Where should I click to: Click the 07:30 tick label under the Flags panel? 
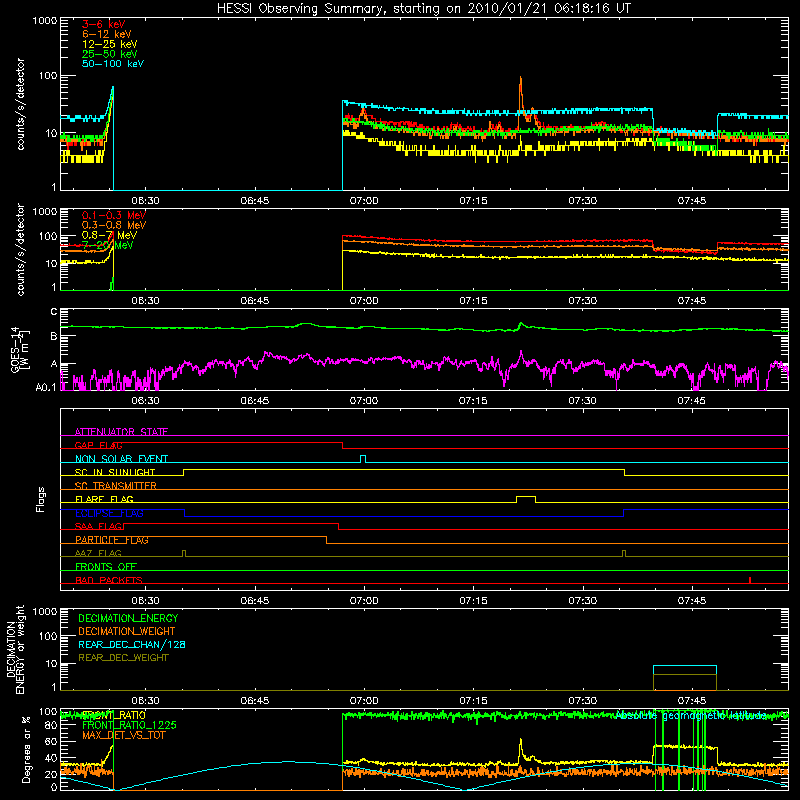coord(582,601)
